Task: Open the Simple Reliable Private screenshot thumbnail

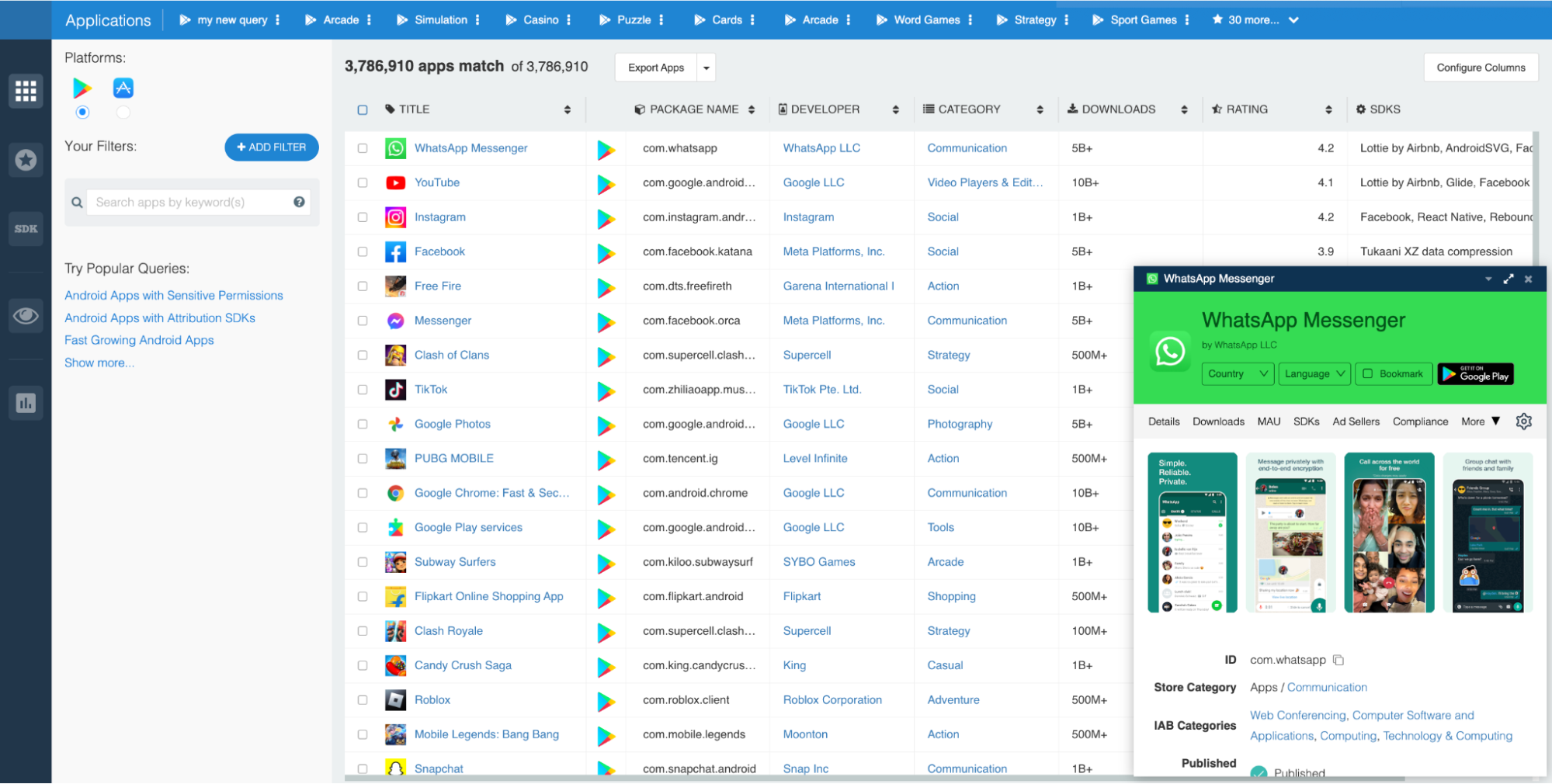Action: [x=1192, y=532]
